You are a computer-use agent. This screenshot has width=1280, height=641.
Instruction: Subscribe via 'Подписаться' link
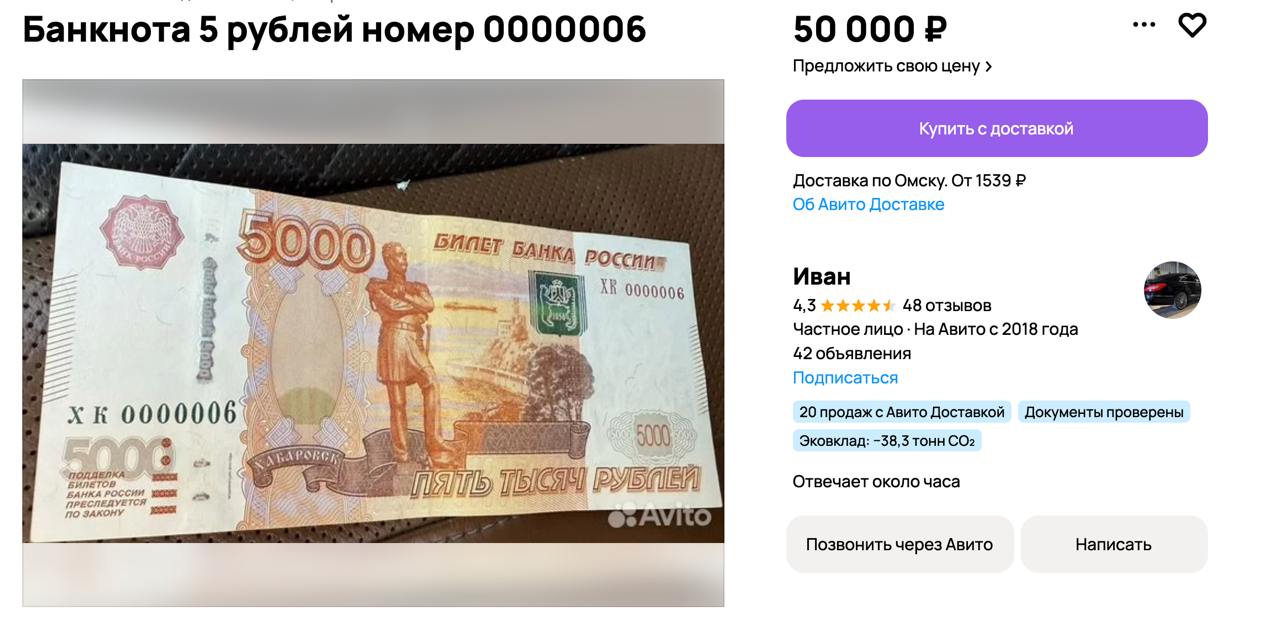pos(845,377)
